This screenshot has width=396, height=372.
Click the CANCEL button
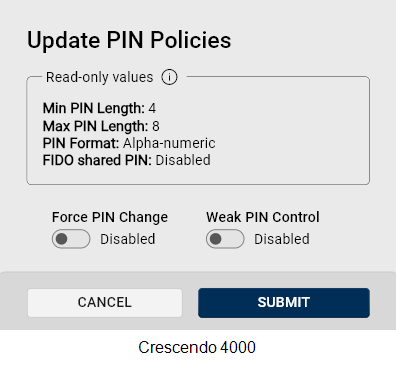pos(105,303)
